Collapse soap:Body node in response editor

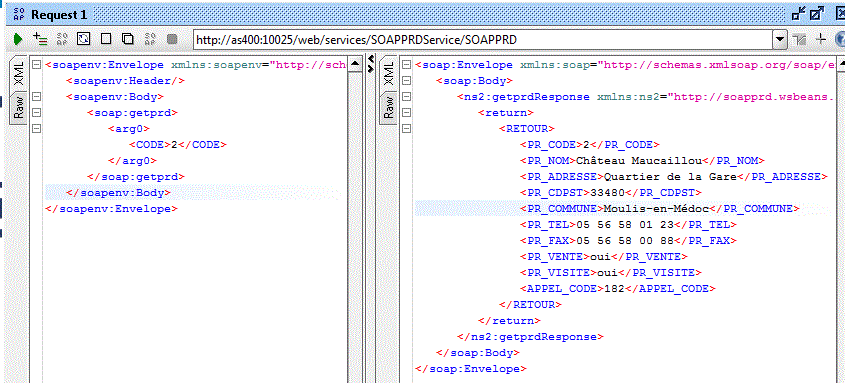[407, 81]
